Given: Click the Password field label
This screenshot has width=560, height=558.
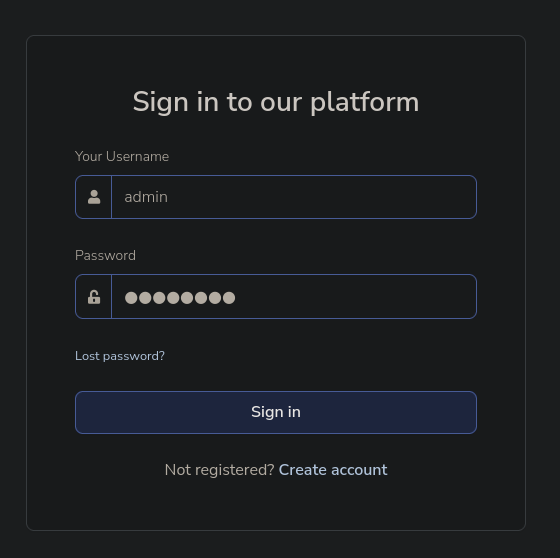Looking at the screenshot, I should click(105, 255).
